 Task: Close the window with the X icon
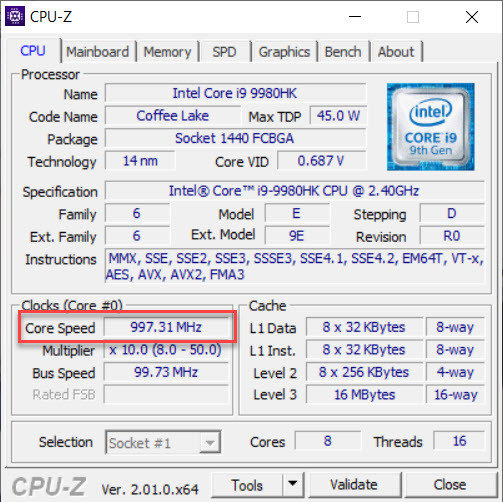pos(472,17)
